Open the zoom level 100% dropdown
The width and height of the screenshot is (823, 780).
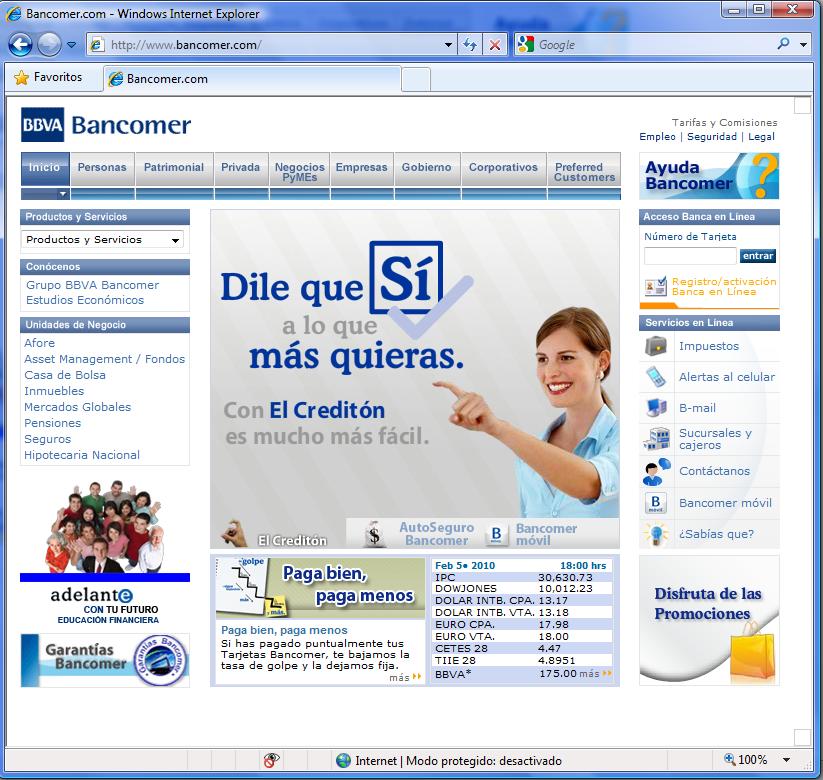(x=786, y=760)
